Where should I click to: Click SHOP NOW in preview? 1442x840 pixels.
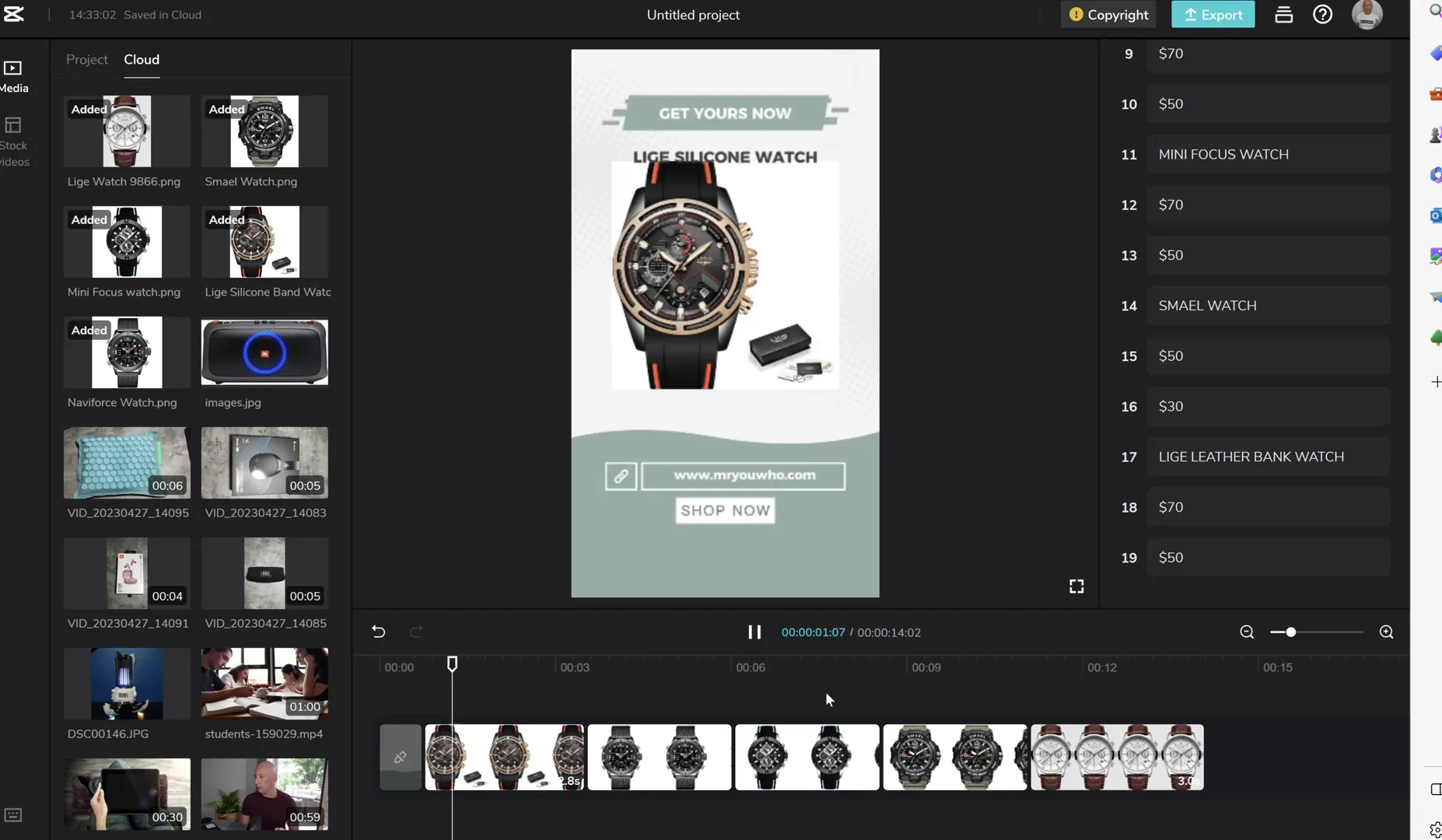[725, 511]
